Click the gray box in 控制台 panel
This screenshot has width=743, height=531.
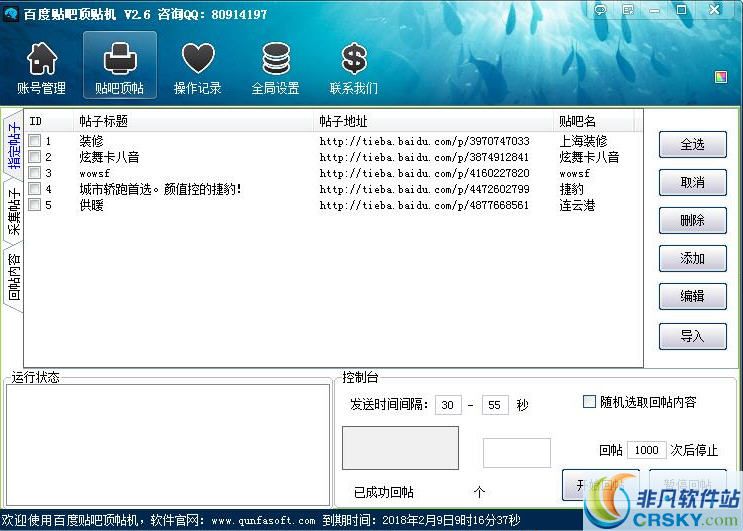click(400, 448)
